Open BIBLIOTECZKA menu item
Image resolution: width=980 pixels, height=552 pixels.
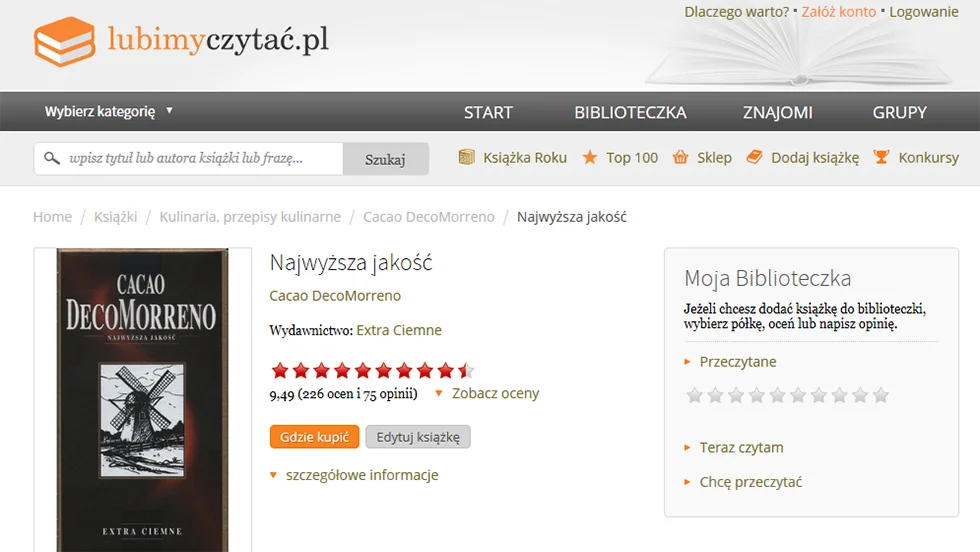pyautogui.click(x=630, y=113)
